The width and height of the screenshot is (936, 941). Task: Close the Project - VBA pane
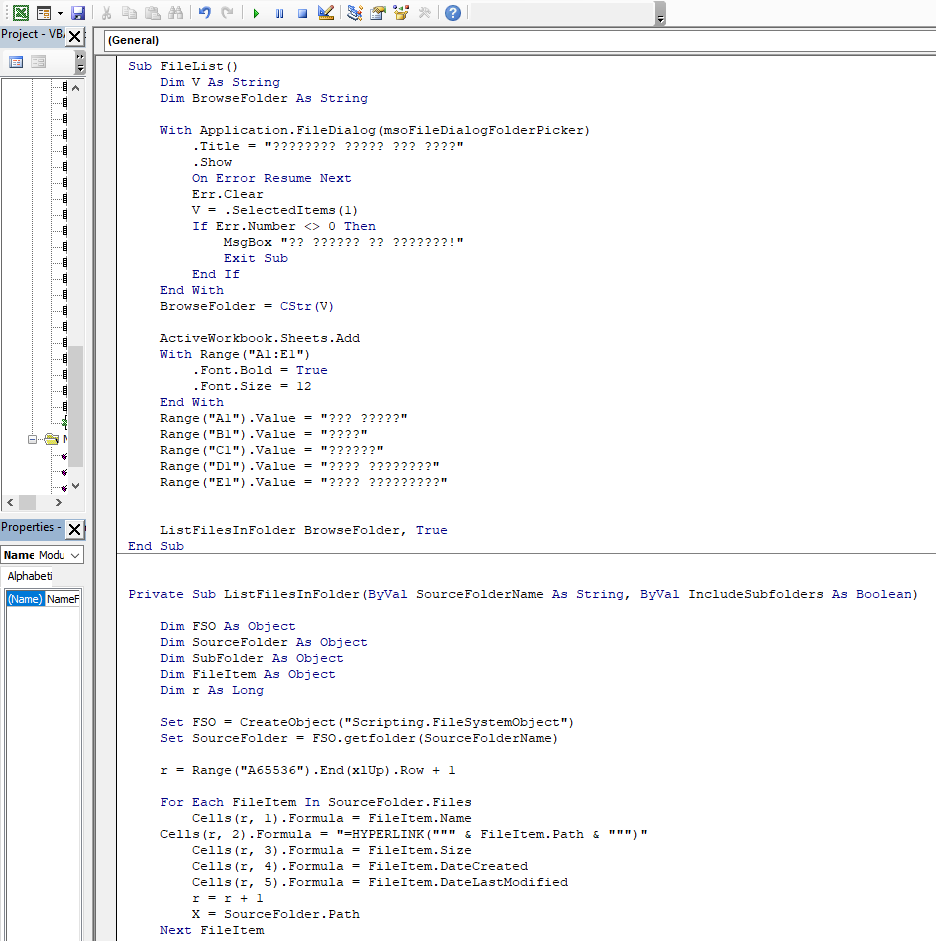pos(74,37)
